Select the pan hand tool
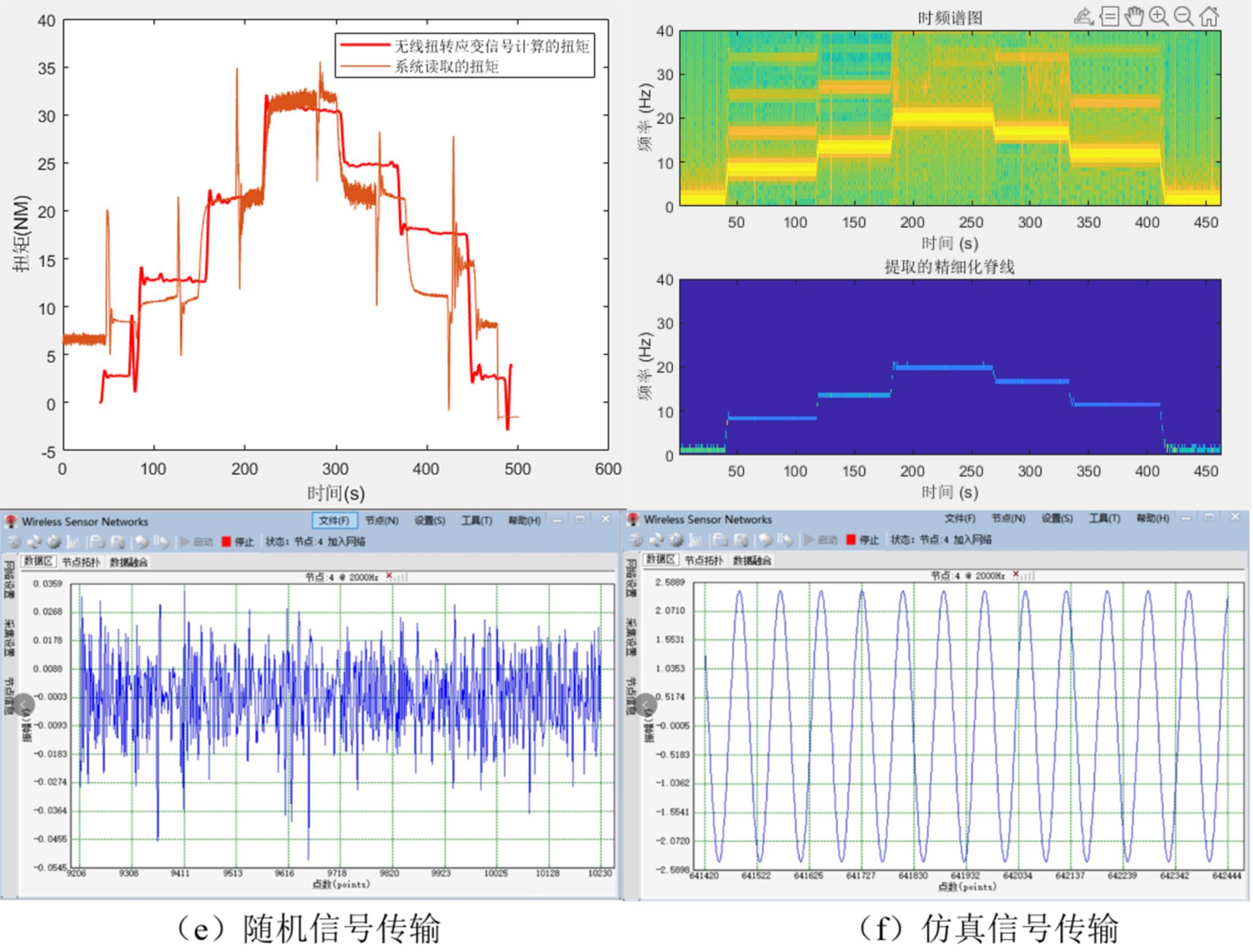This screenshot has width=1253, height=952. point(1134,17)
